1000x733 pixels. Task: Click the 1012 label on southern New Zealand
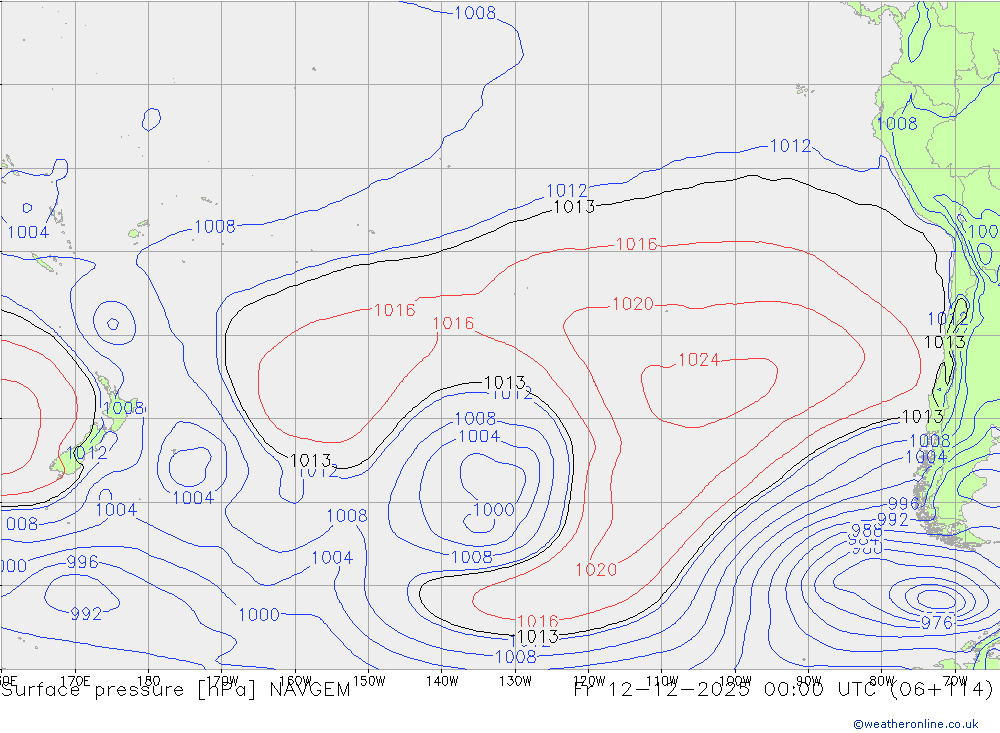click(87, 454)
